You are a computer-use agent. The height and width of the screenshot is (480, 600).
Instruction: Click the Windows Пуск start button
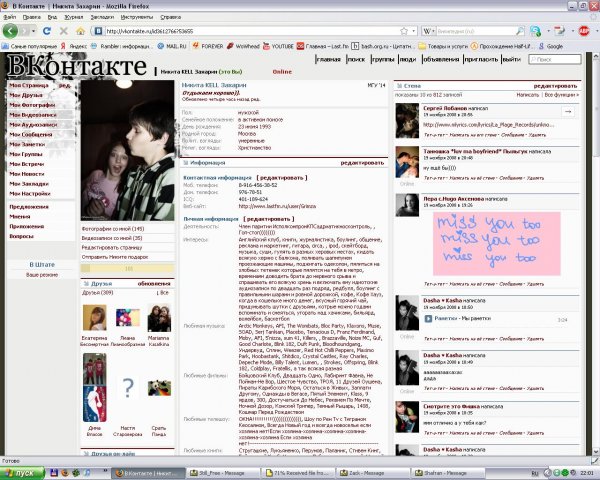click(x=20, y=471)
